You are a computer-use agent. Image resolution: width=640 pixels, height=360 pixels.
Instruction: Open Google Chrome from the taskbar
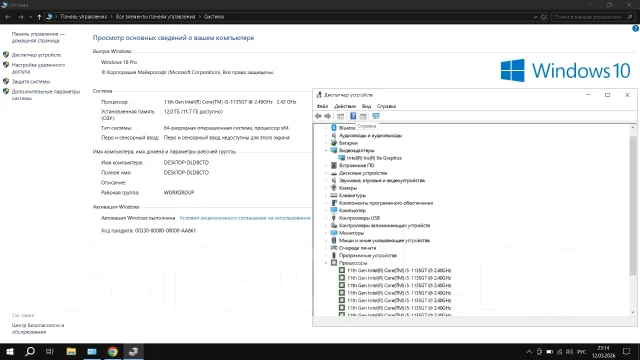pos(113,351)
